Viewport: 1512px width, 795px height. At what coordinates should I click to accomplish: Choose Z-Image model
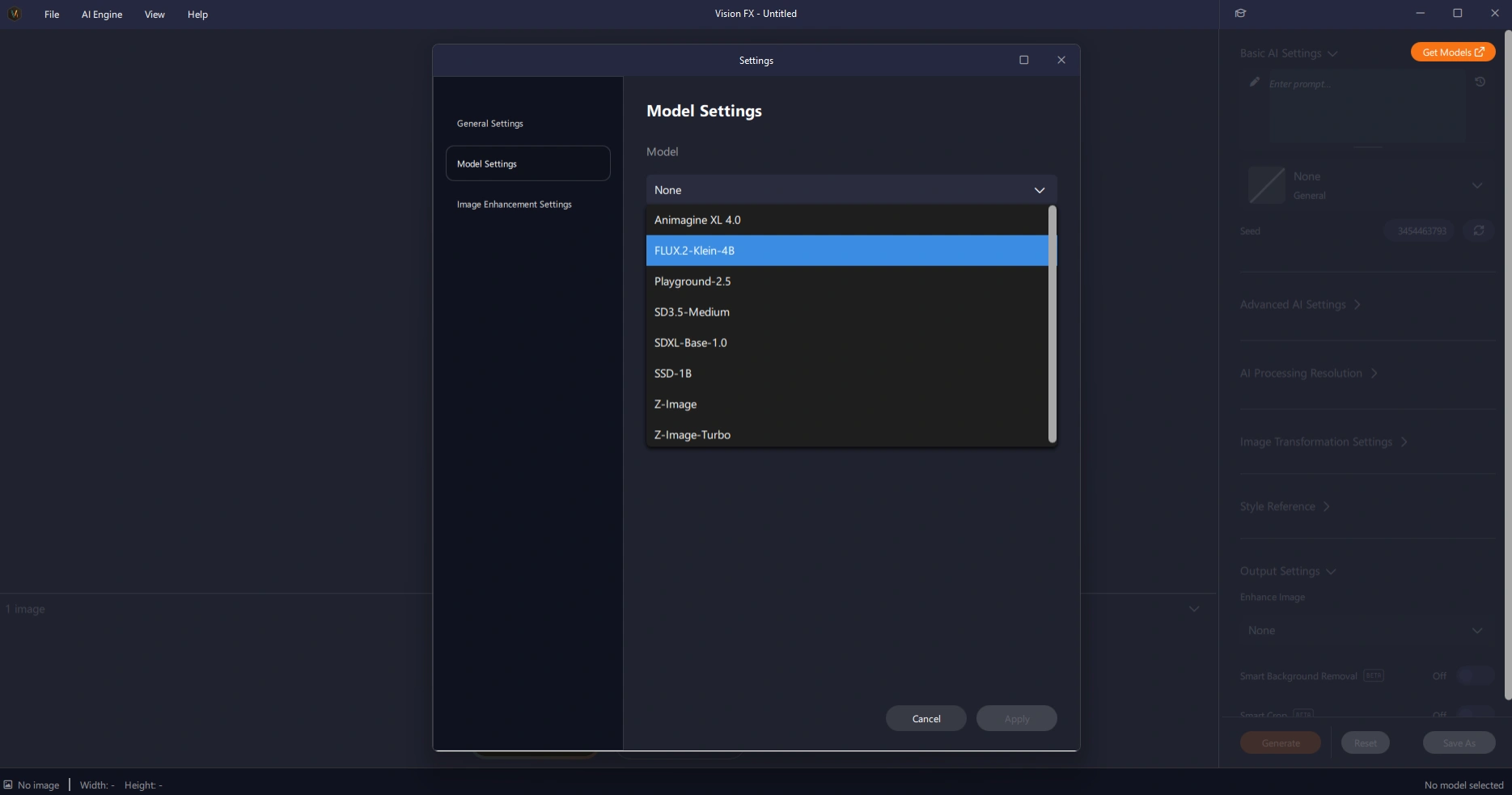click(847, 404)
